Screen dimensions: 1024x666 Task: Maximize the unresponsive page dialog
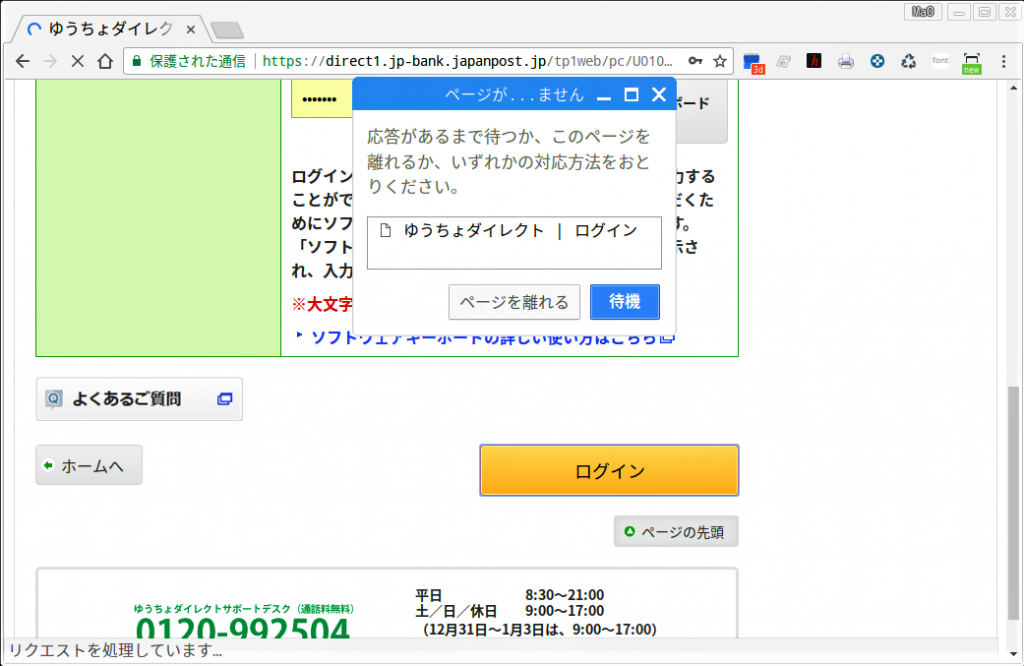[632, 95]
